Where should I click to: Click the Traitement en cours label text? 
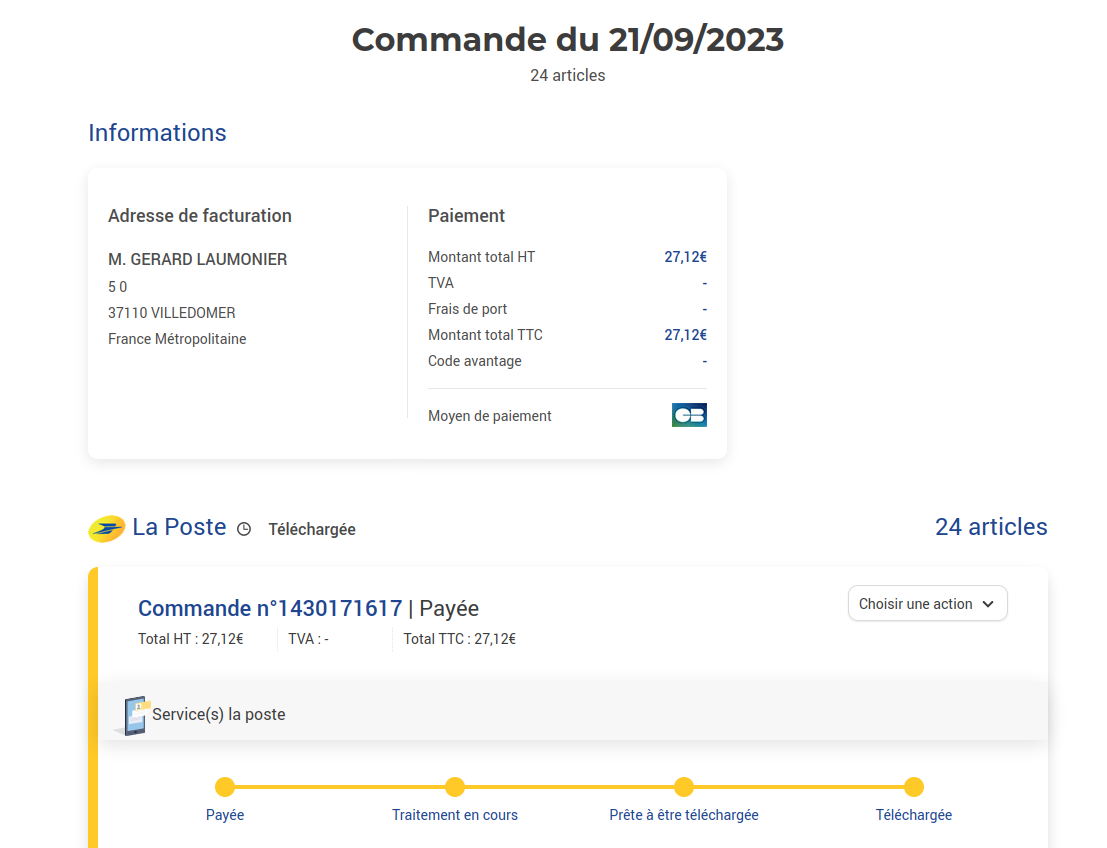455,815
